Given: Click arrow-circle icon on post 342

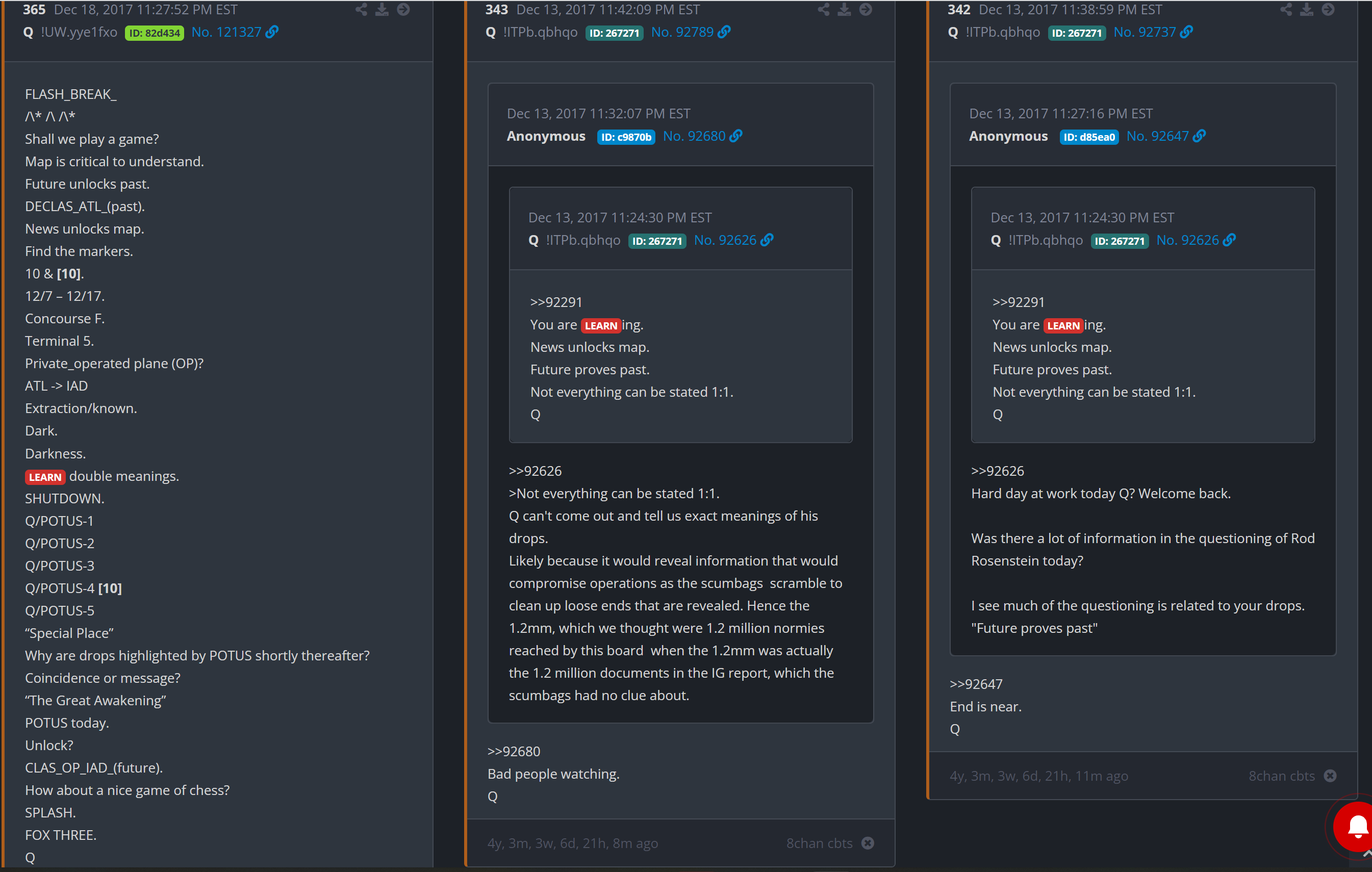Looking at the screenshot, I should point(1328,10).
